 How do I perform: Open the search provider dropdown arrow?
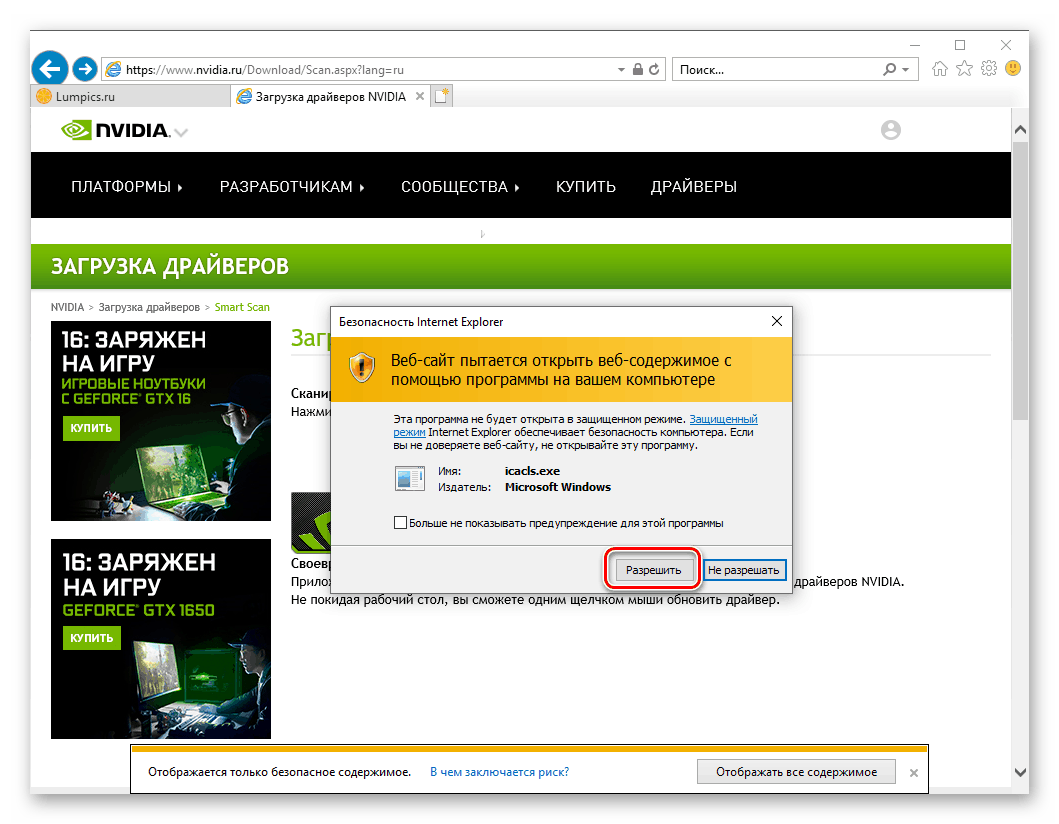[x=906, y=70]
